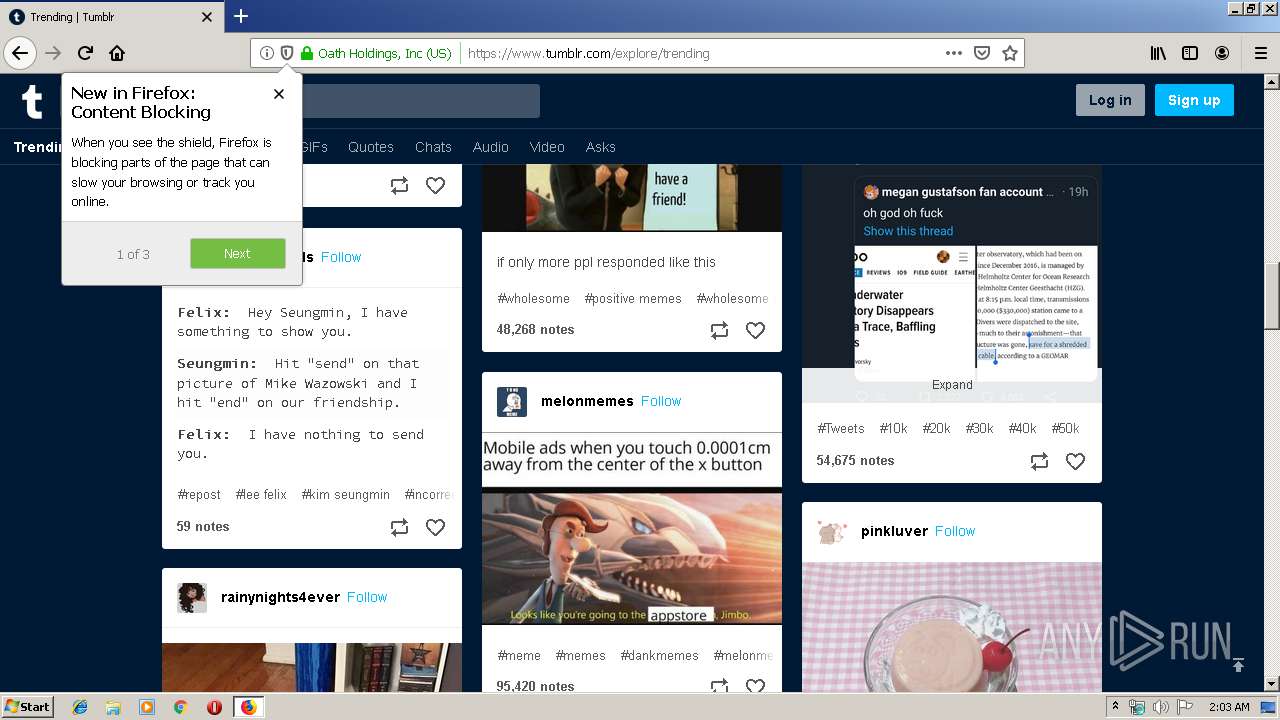Click the 59 notes count
This screenshot has height=720, width=1280.
tap(203, 527)
